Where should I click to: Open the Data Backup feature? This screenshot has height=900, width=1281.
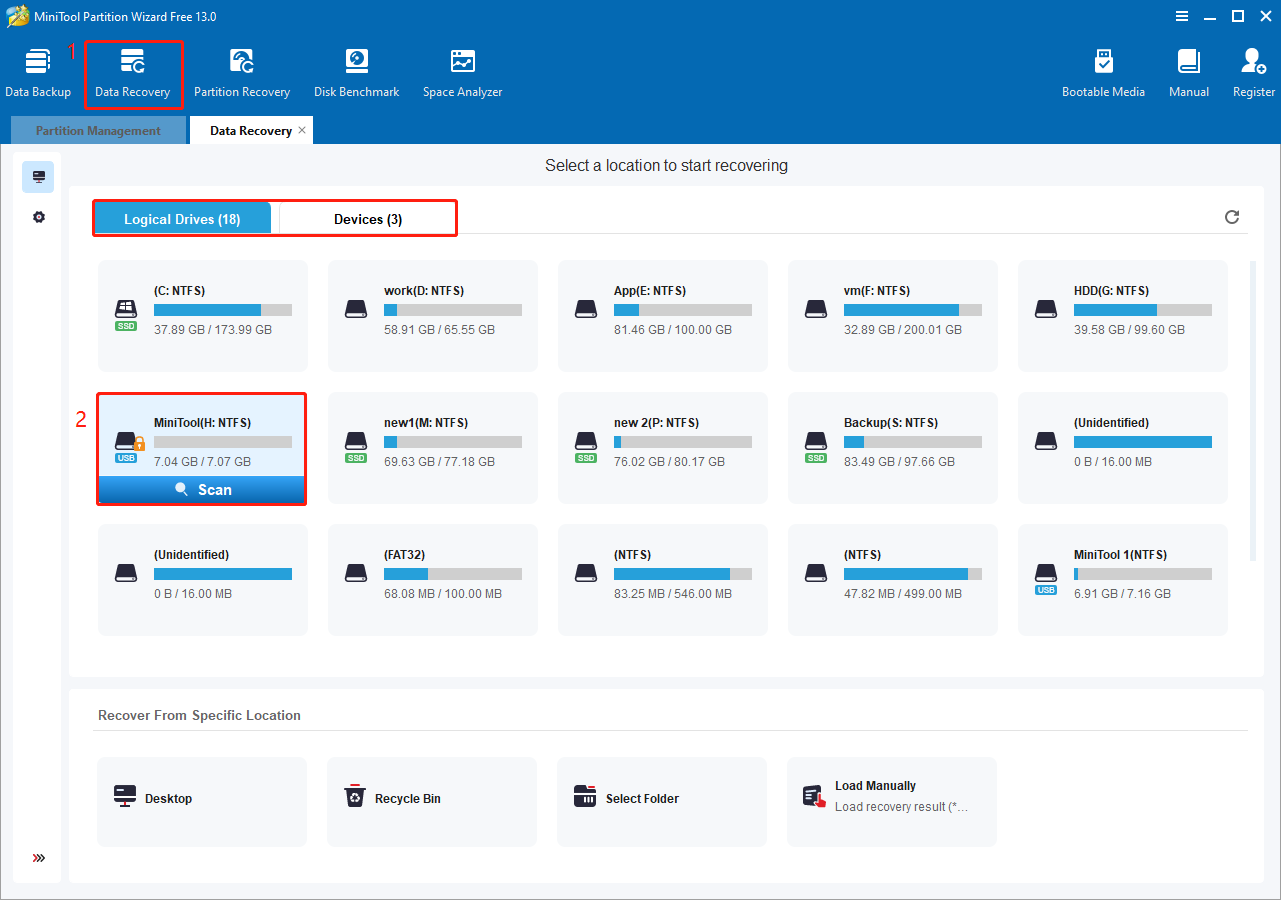click(x=39, y=70)
